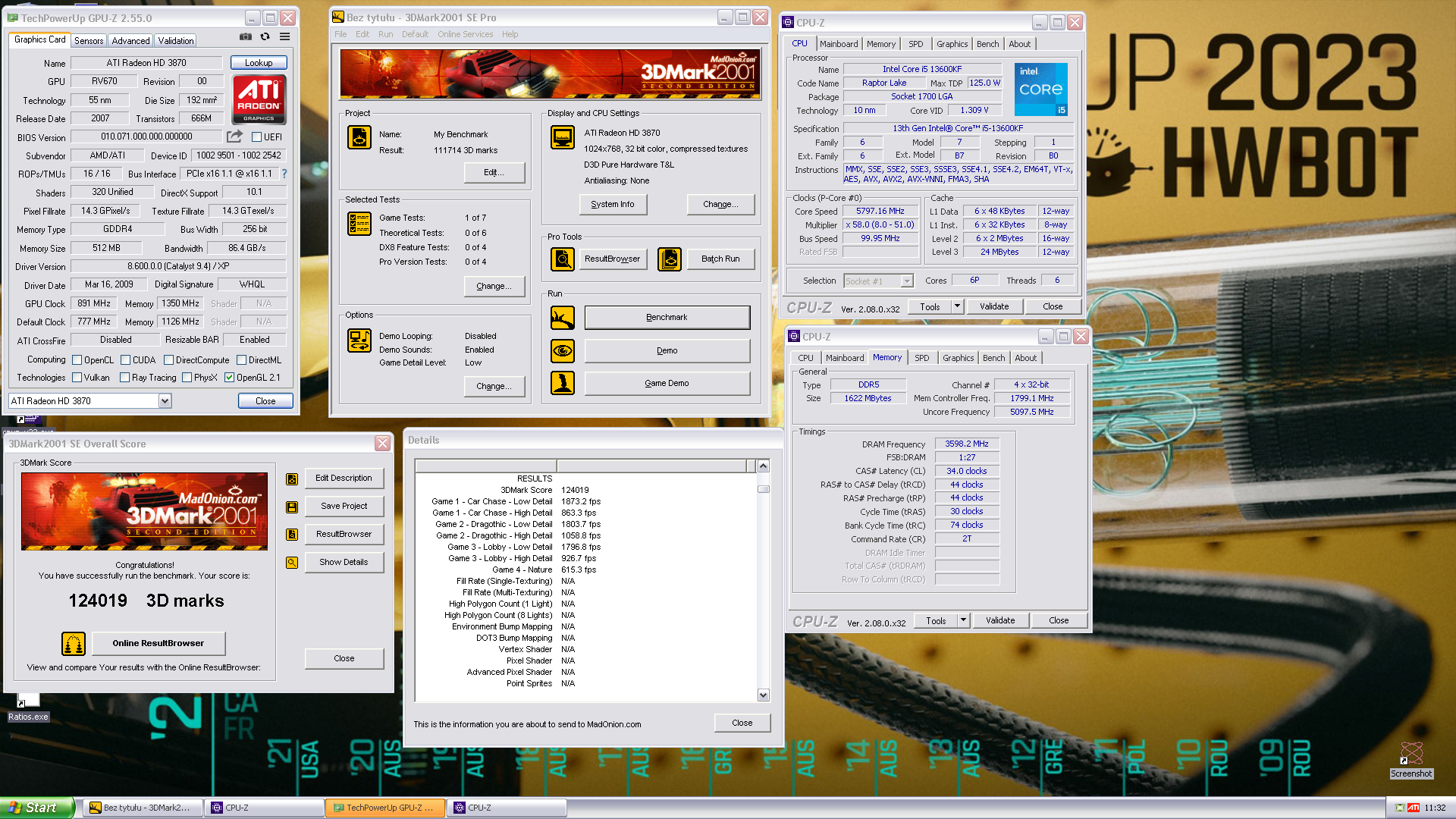Toggle DirectML checkbox
The image size is (1456, 819).
241,360
